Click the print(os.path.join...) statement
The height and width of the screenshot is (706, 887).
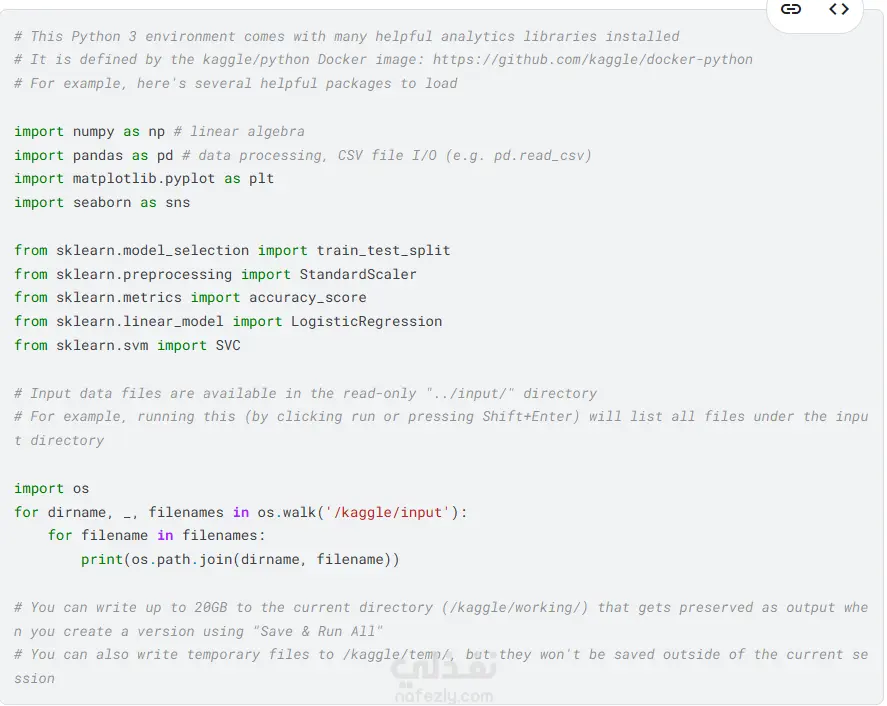point(240,560)
